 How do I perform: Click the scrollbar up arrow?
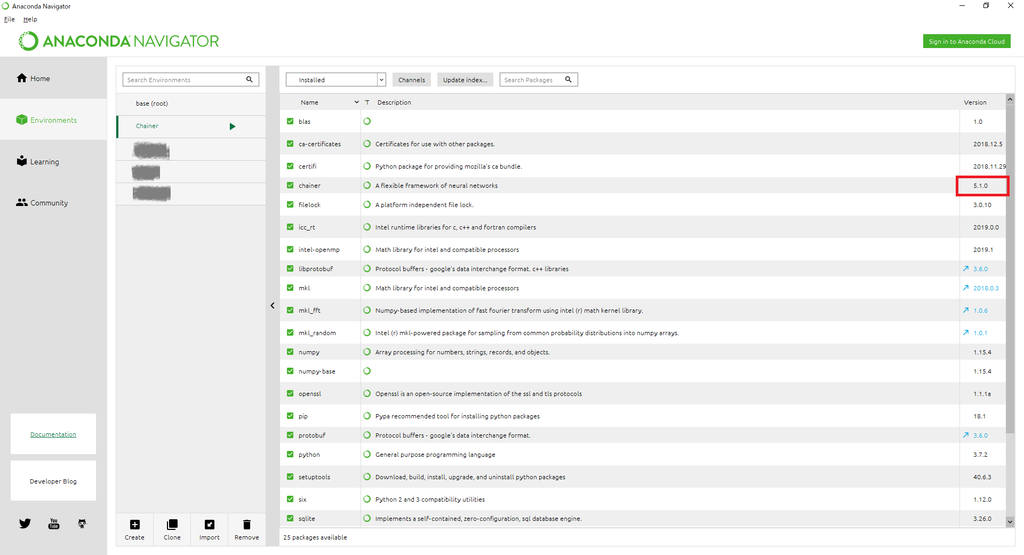(1010, 99)
